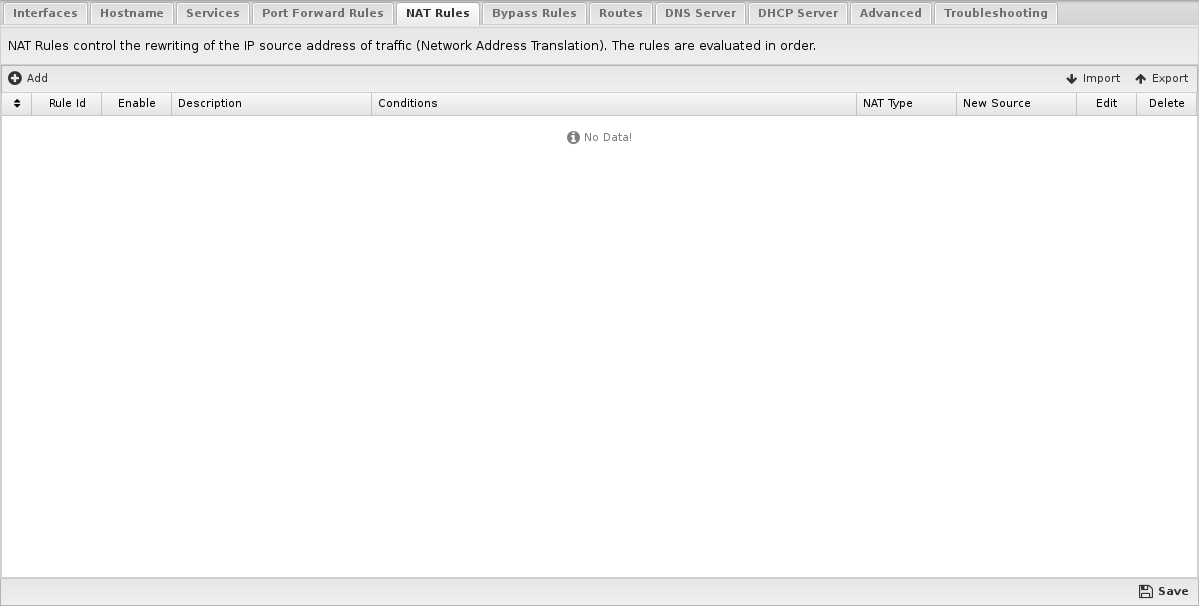Select the Bypass Rules tab
The image size is (1199, 606).
pyautogui.click(x=534, y=13)
